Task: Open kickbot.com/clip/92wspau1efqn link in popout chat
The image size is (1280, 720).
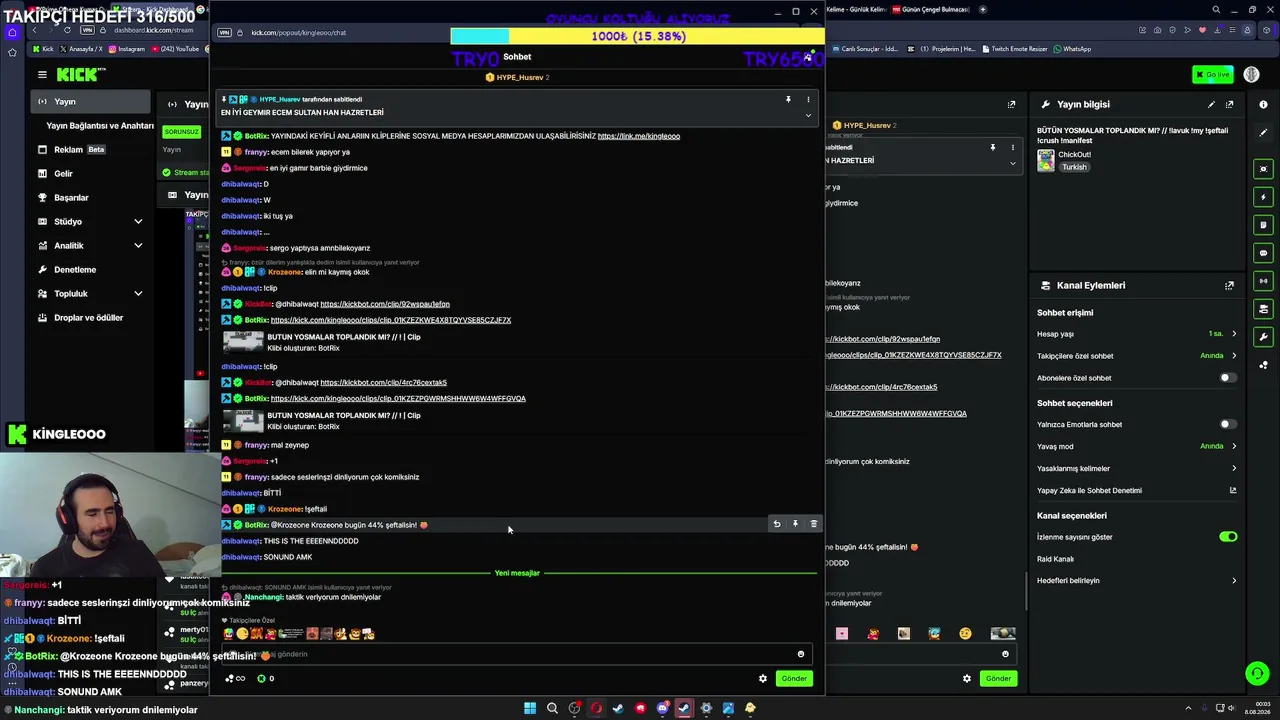Action: point(385,304)
